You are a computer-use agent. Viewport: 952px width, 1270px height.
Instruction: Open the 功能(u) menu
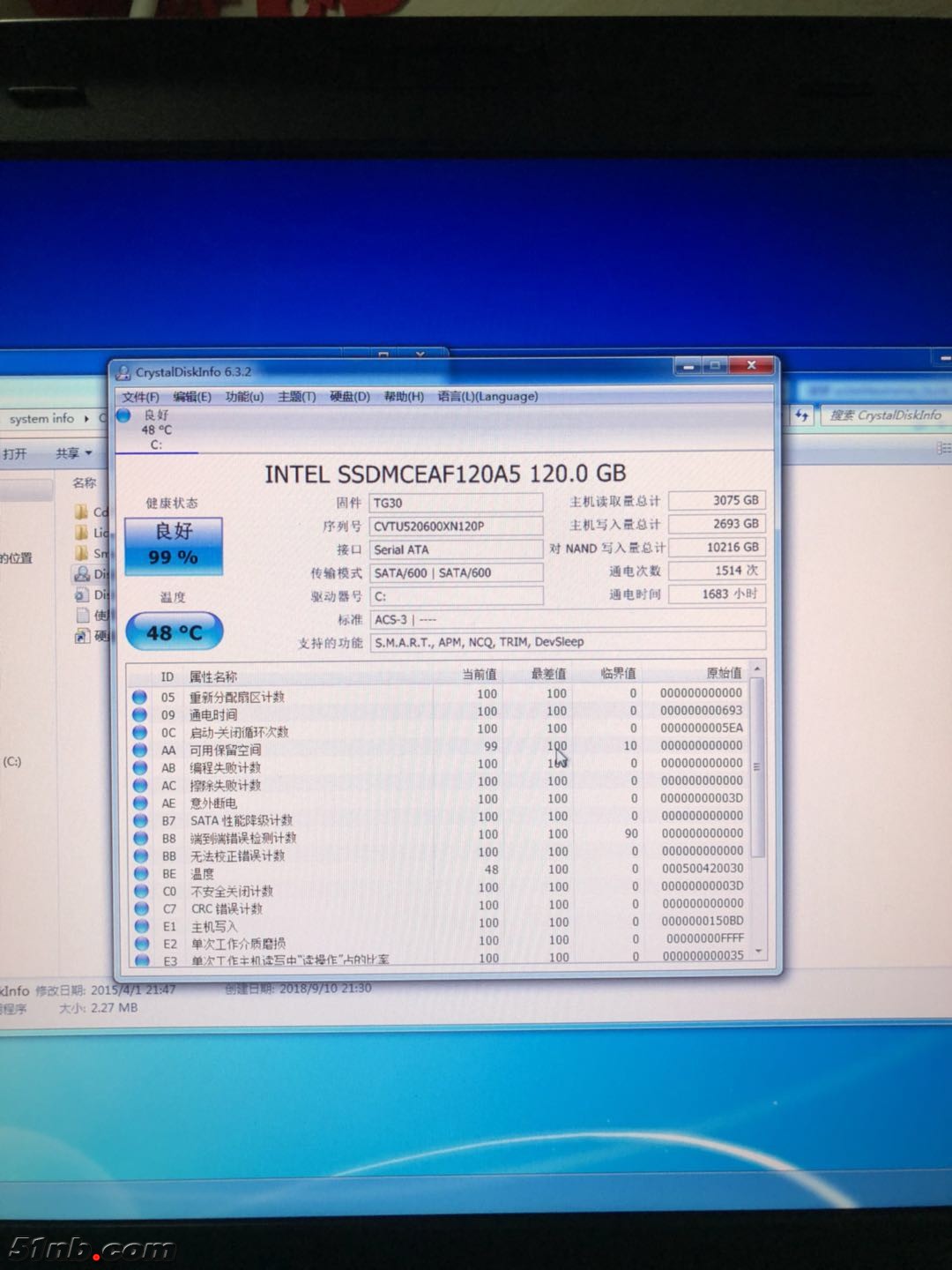click(x=244, y=397)
